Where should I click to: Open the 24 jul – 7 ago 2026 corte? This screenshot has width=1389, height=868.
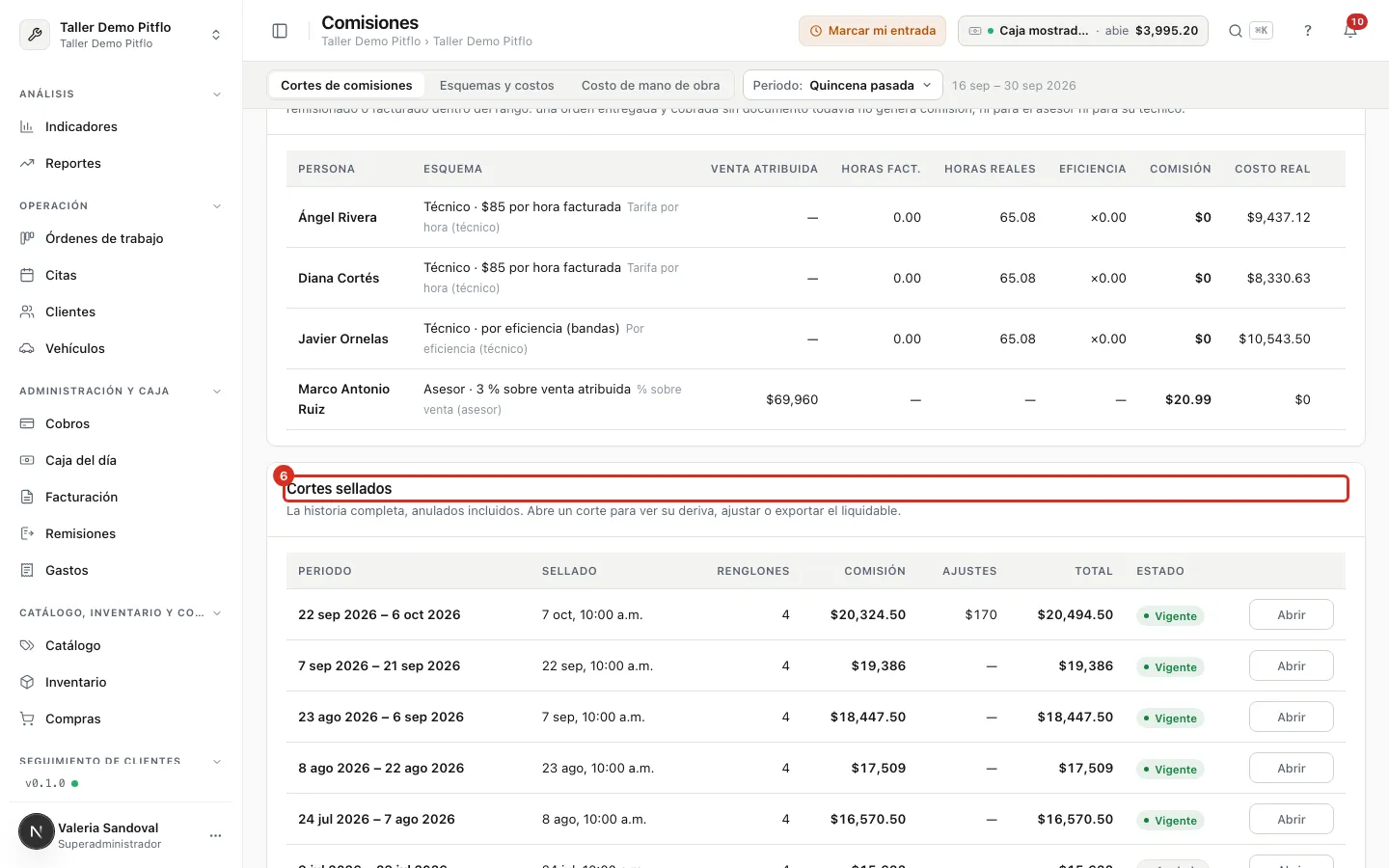coord(1291,819)
